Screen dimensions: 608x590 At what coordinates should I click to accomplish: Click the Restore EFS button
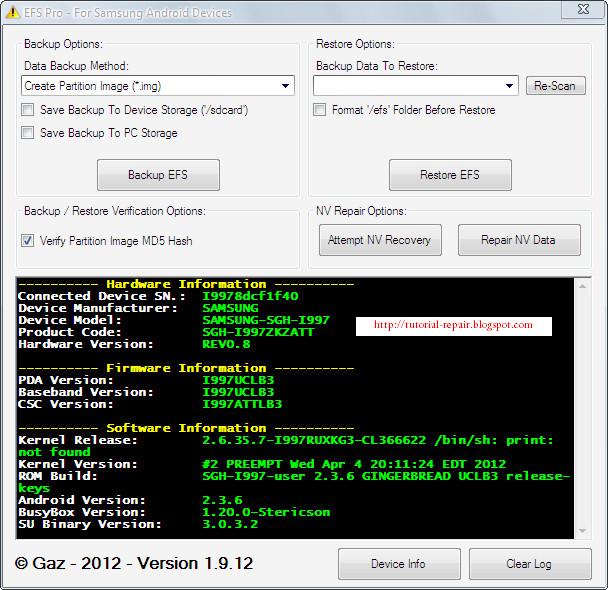[x=450, y=175]
